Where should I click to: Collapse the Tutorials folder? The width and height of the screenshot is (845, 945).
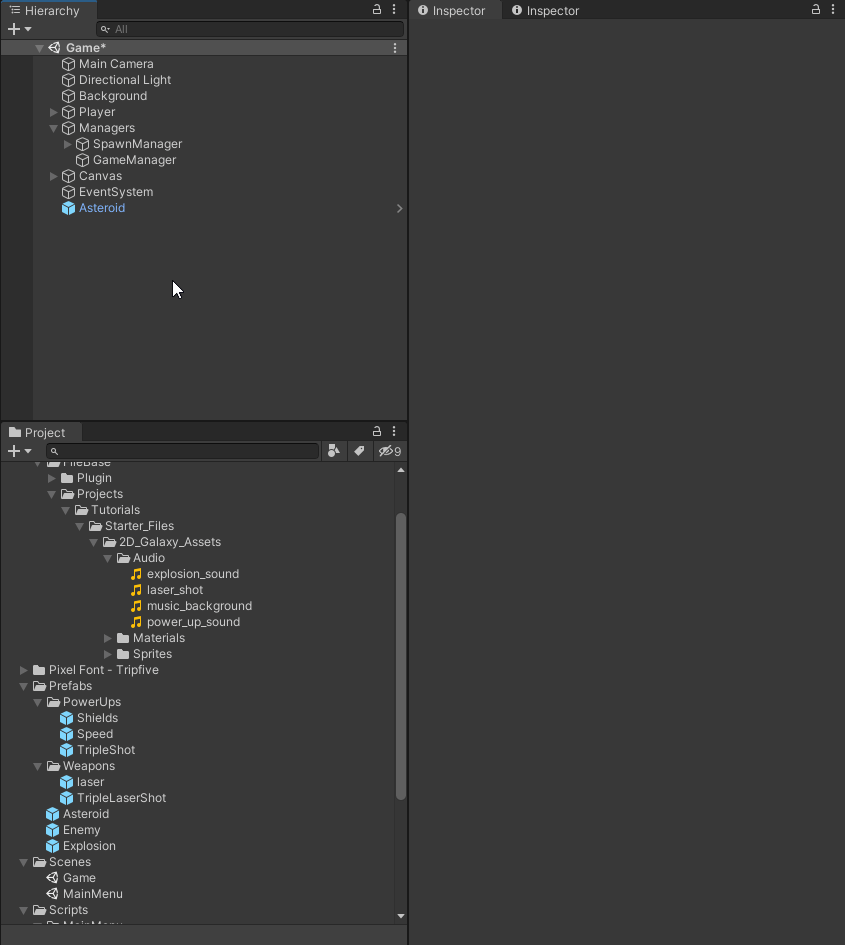(65, 510)
